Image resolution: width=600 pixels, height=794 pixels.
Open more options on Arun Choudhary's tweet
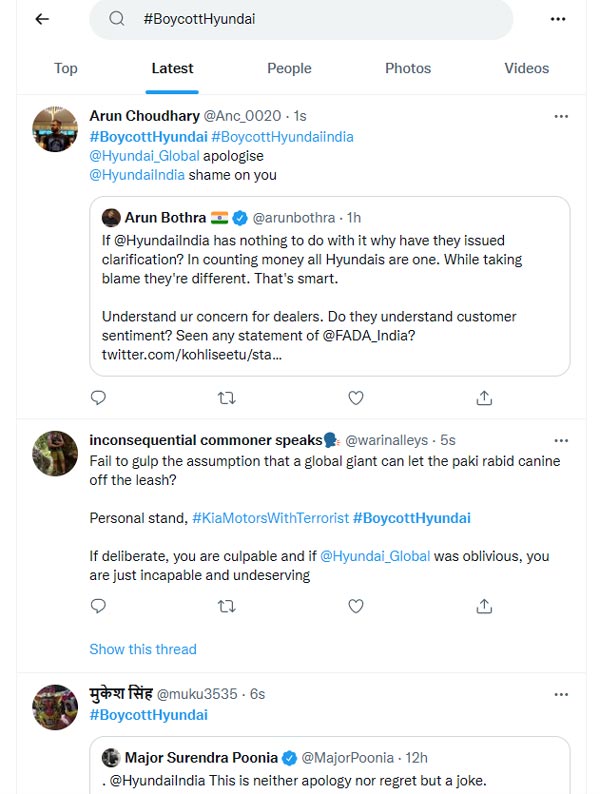coord(562,116)
